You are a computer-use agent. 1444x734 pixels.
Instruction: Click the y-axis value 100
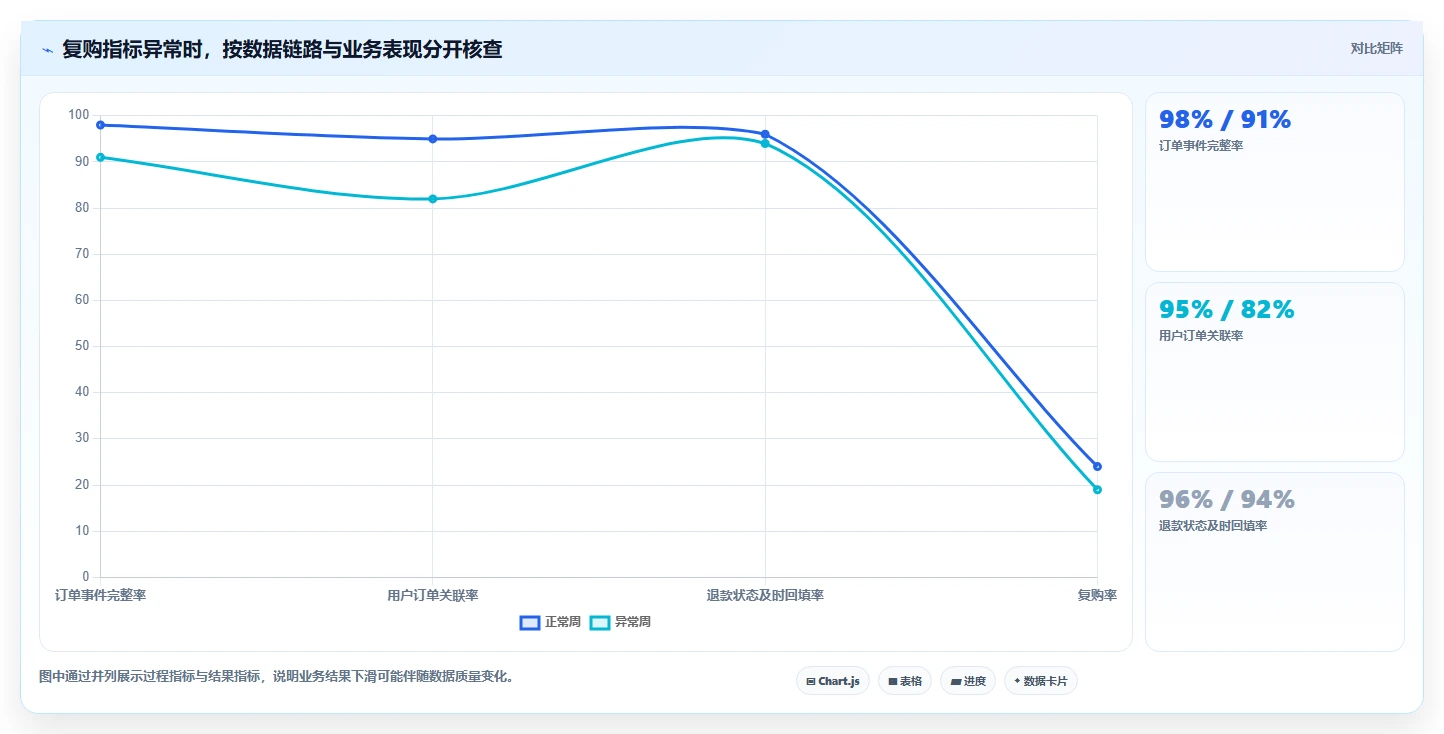coord(78,115)
